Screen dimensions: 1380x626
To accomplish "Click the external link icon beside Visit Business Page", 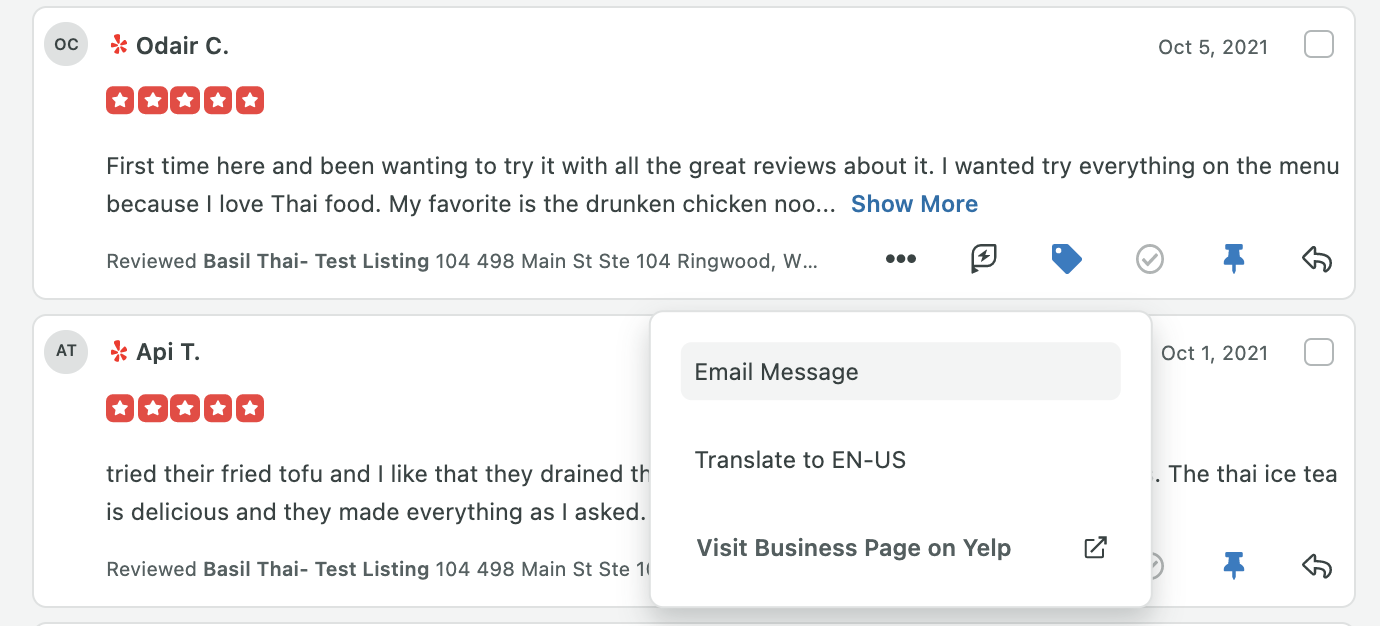I will 1096,548.
